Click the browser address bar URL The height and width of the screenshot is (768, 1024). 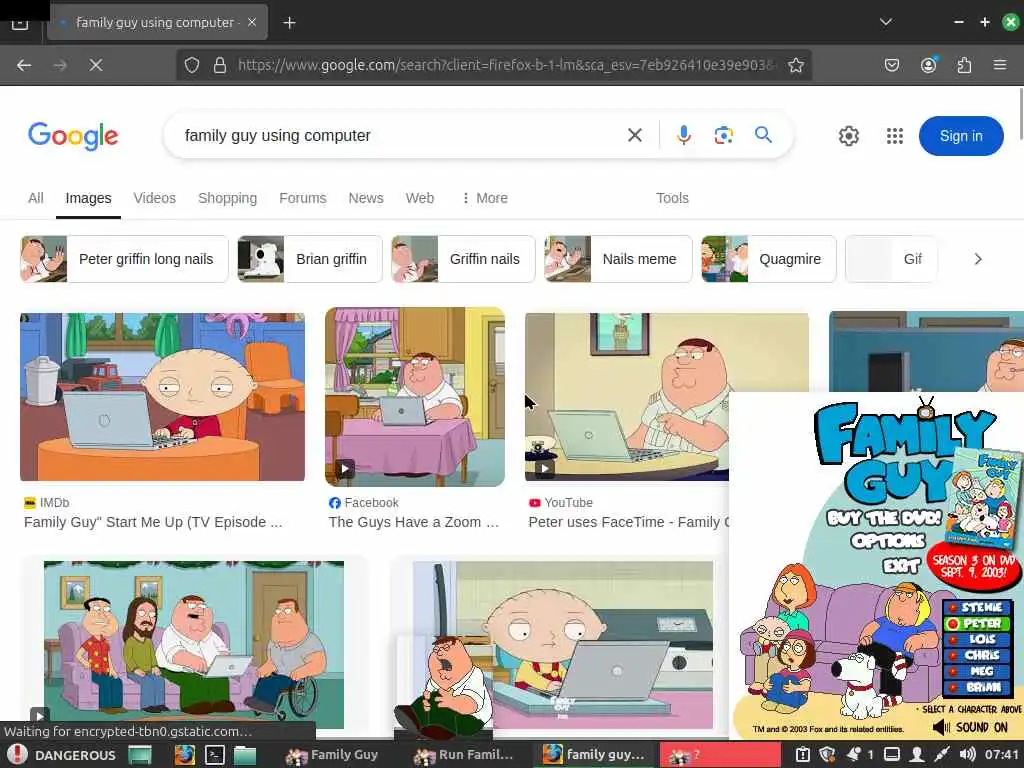(506, 65)
